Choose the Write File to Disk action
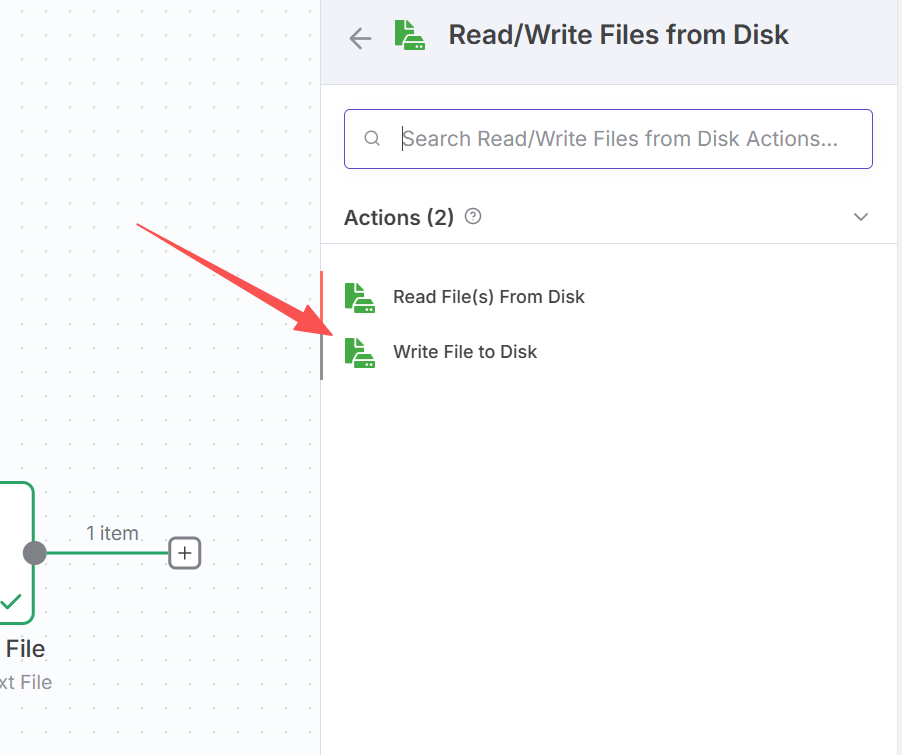 pos(465,352)
